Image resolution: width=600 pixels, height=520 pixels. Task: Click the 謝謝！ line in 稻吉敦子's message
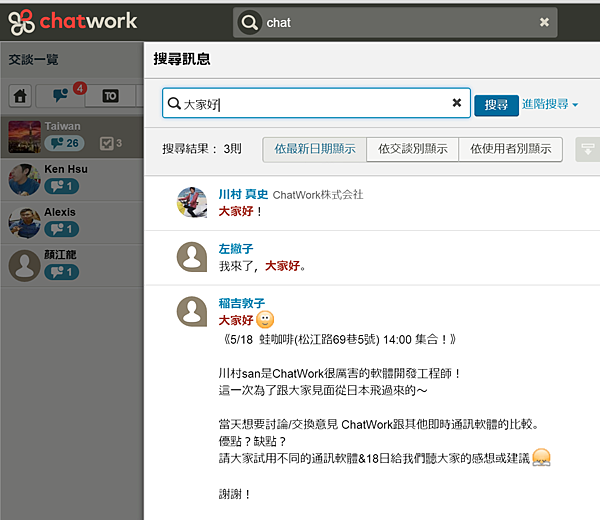(234, 494)
